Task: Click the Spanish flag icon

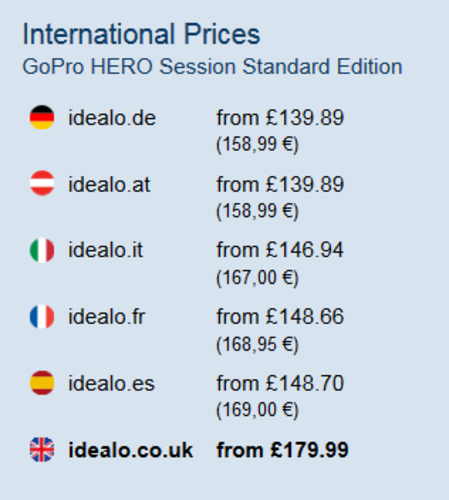Action: pyautogui.click(x=42, y=383)
